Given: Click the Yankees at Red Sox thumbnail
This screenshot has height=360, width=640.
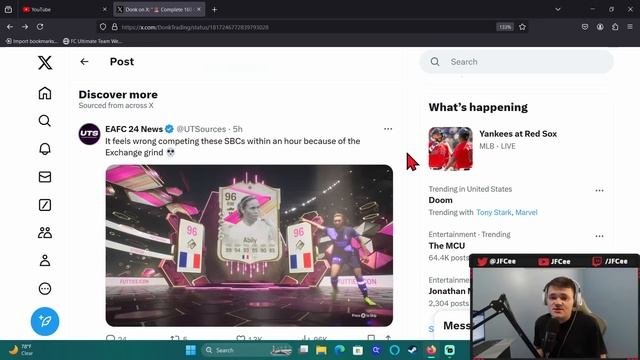Looking at the screenshot, I should coord(450,149).
